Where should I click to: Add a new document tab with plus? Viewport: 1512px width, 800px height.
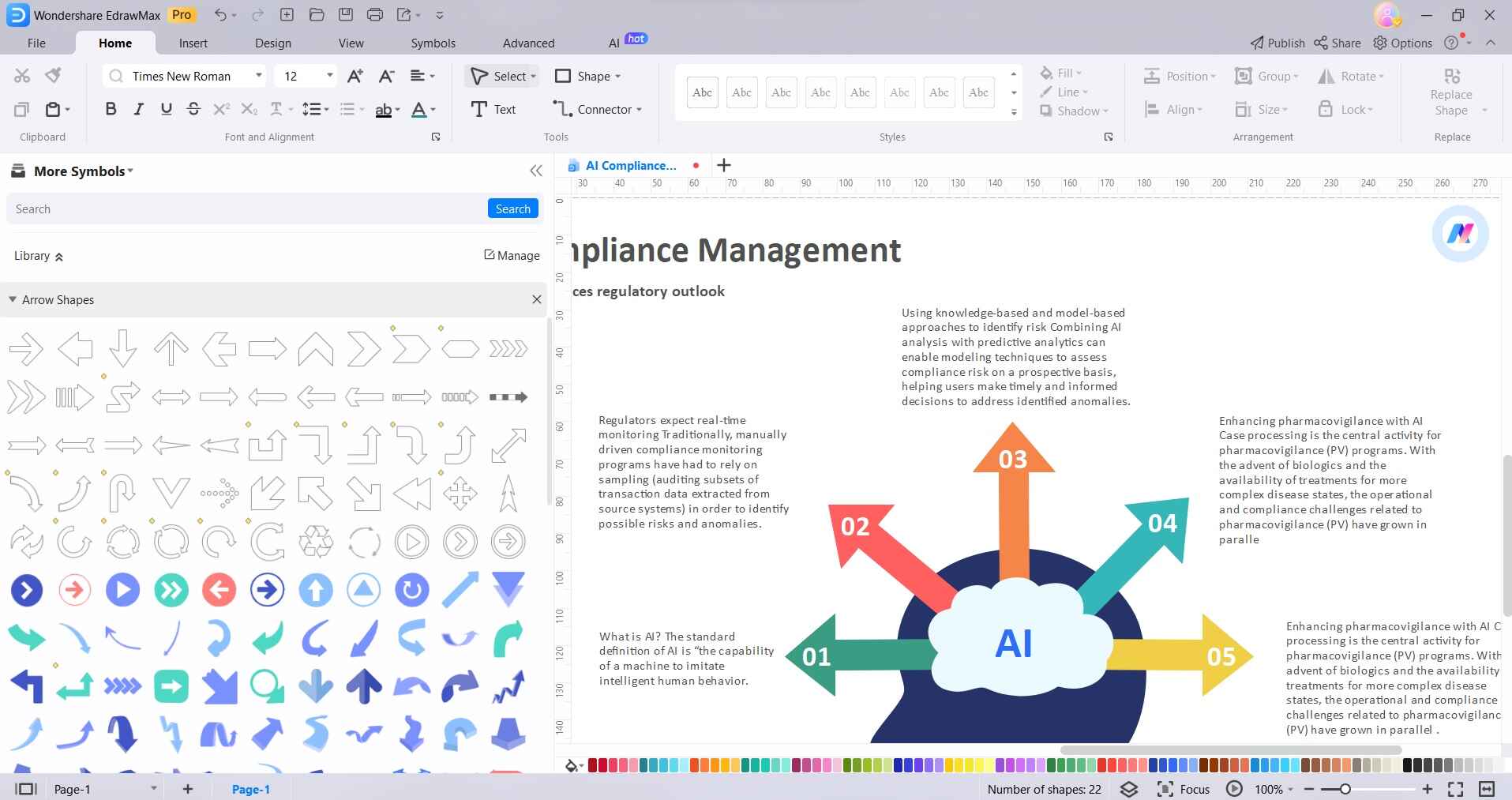(x=724, y=165)
